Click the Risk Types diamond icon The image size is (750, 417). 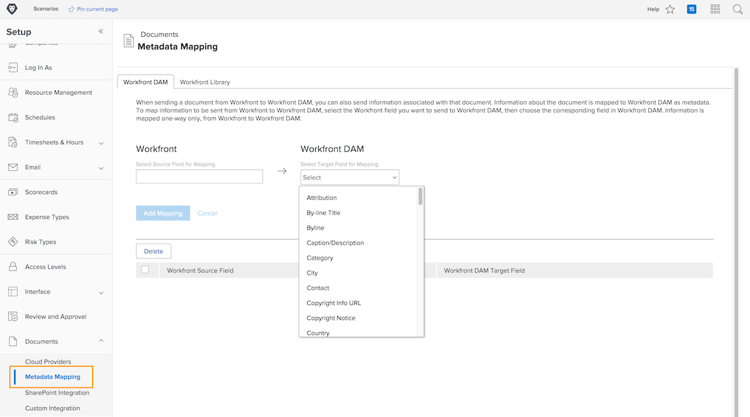(13, 241)
